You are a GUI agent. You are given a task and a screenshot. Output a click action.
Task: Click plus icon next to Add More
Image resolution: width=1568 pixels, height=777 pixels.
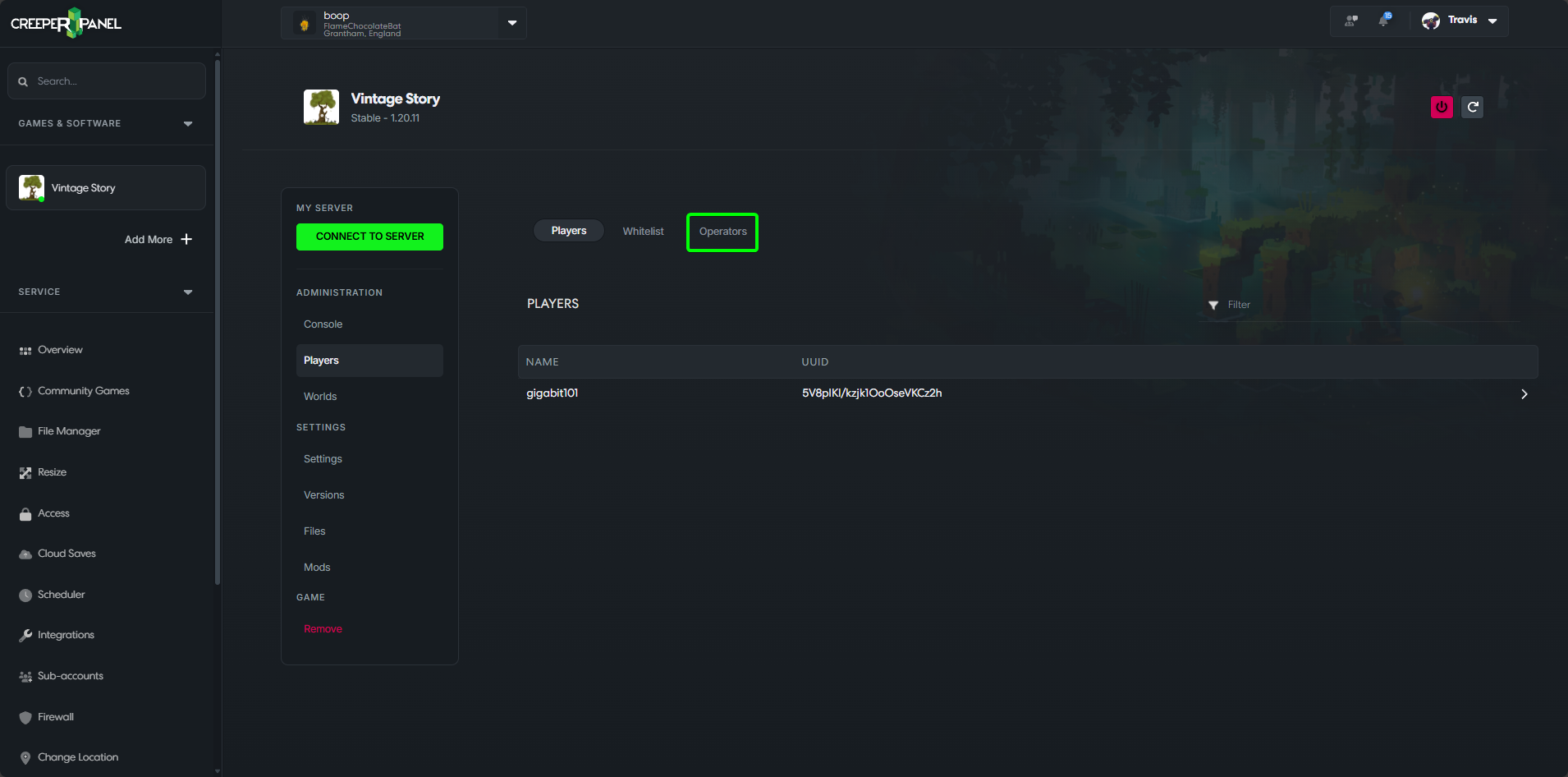pyautogui.click(x=186, y=239)
